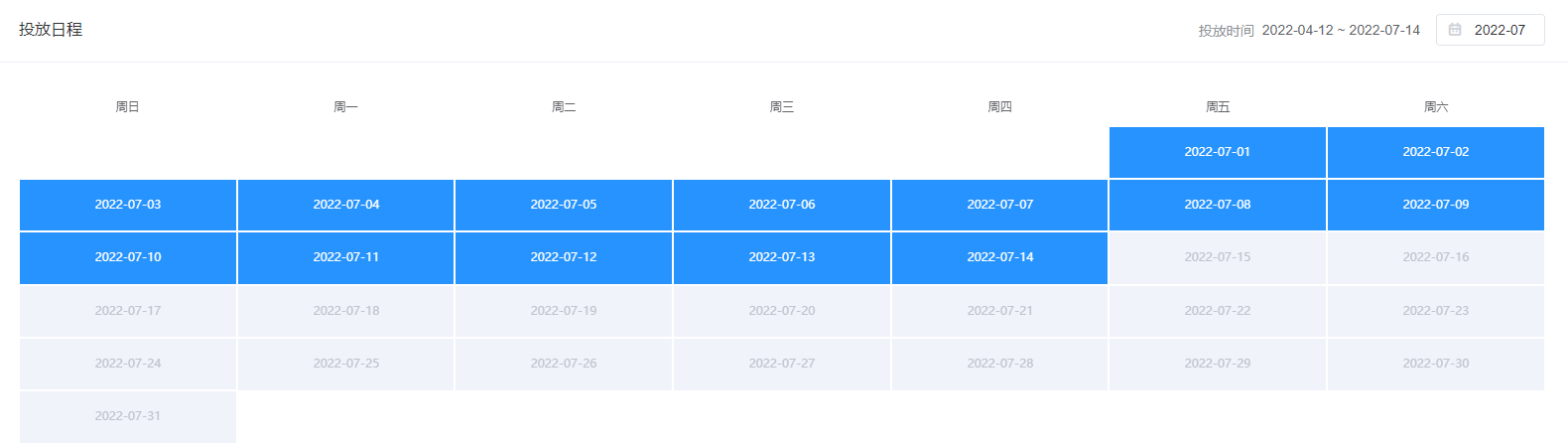The height and width of the screenshot is (447, 1568).
Task: Select the 2022-07-03 date cell
Action: (128, 205)
